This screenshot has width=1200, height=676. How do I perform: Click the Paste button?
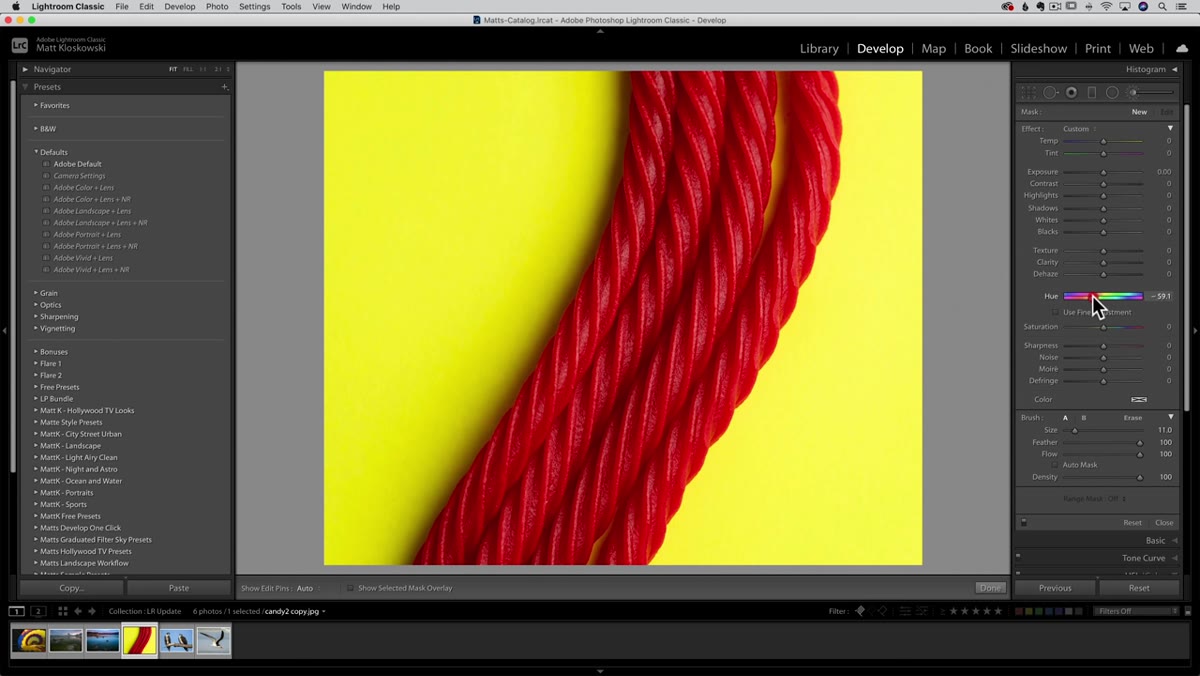pyautogui.click(x=179, y=588)
